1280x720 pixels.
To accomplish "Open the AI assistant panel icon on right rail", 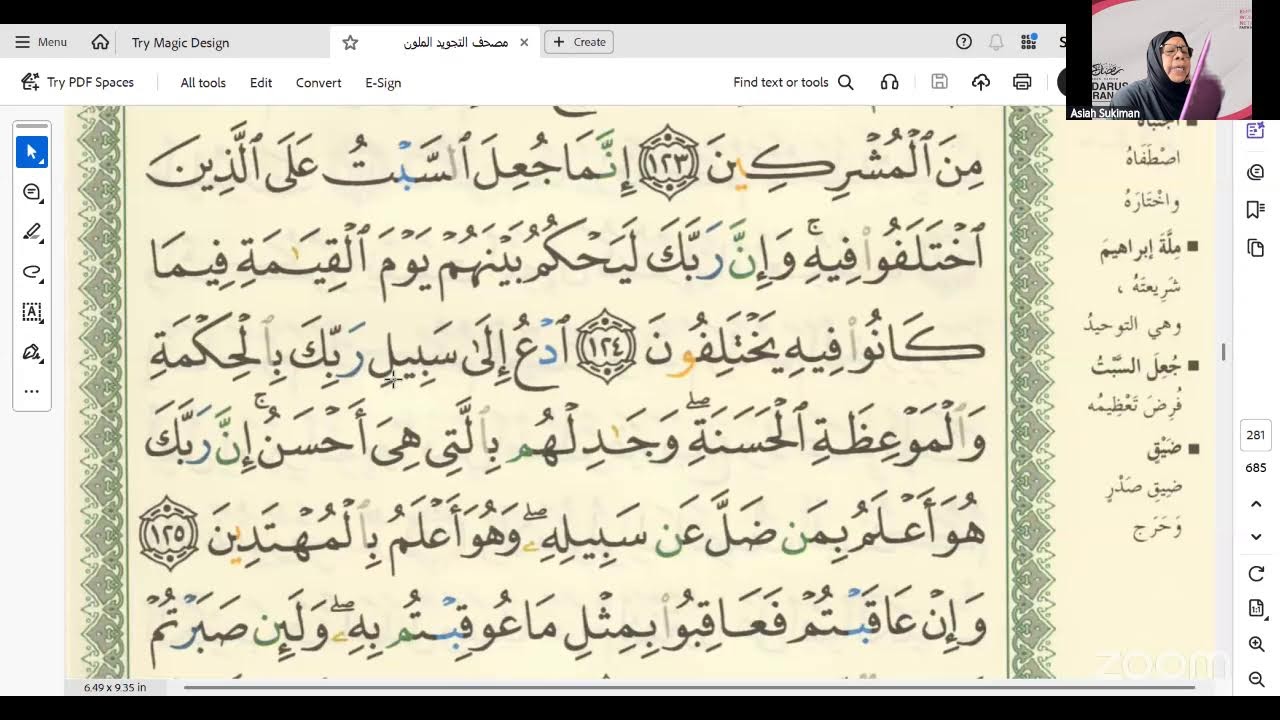I will pos(1256,130).
